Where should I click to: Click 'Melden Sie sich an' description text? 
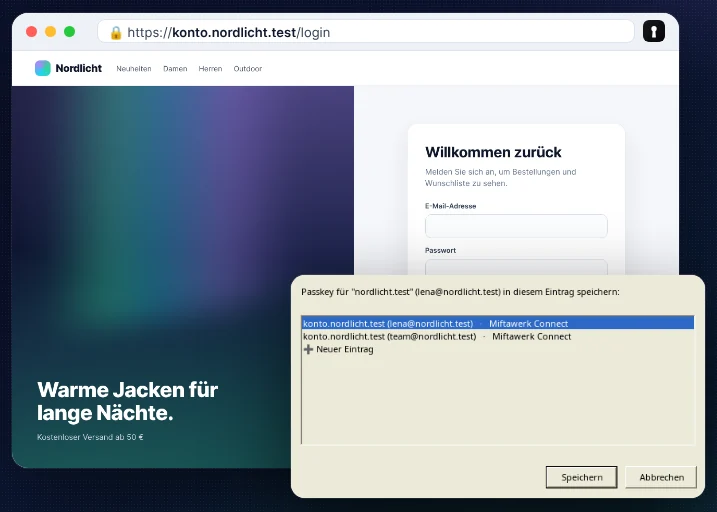point(501,177)
